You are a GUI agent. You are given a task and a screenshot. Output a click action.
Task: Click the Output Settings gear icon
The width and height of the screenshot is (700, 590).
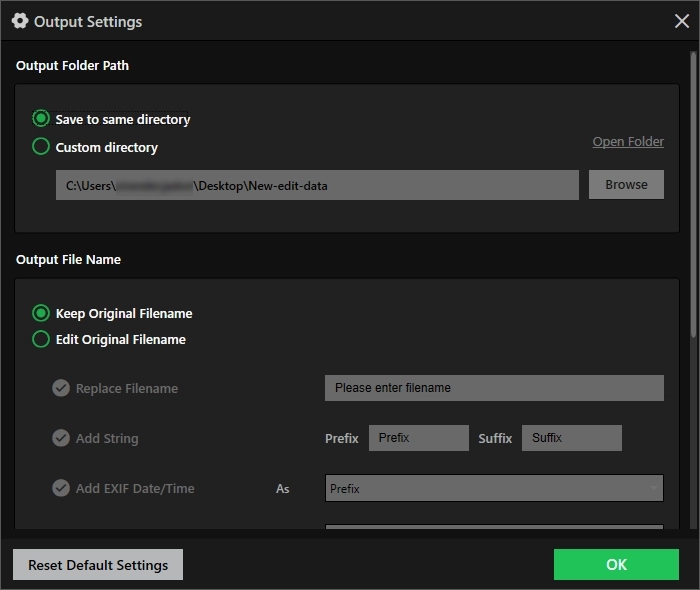(20, 21)
